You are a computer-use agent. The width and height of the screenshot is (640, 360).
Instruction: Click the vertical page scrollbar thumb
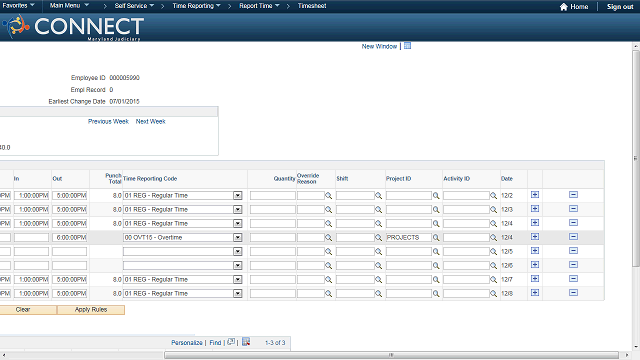coord(636,158)
